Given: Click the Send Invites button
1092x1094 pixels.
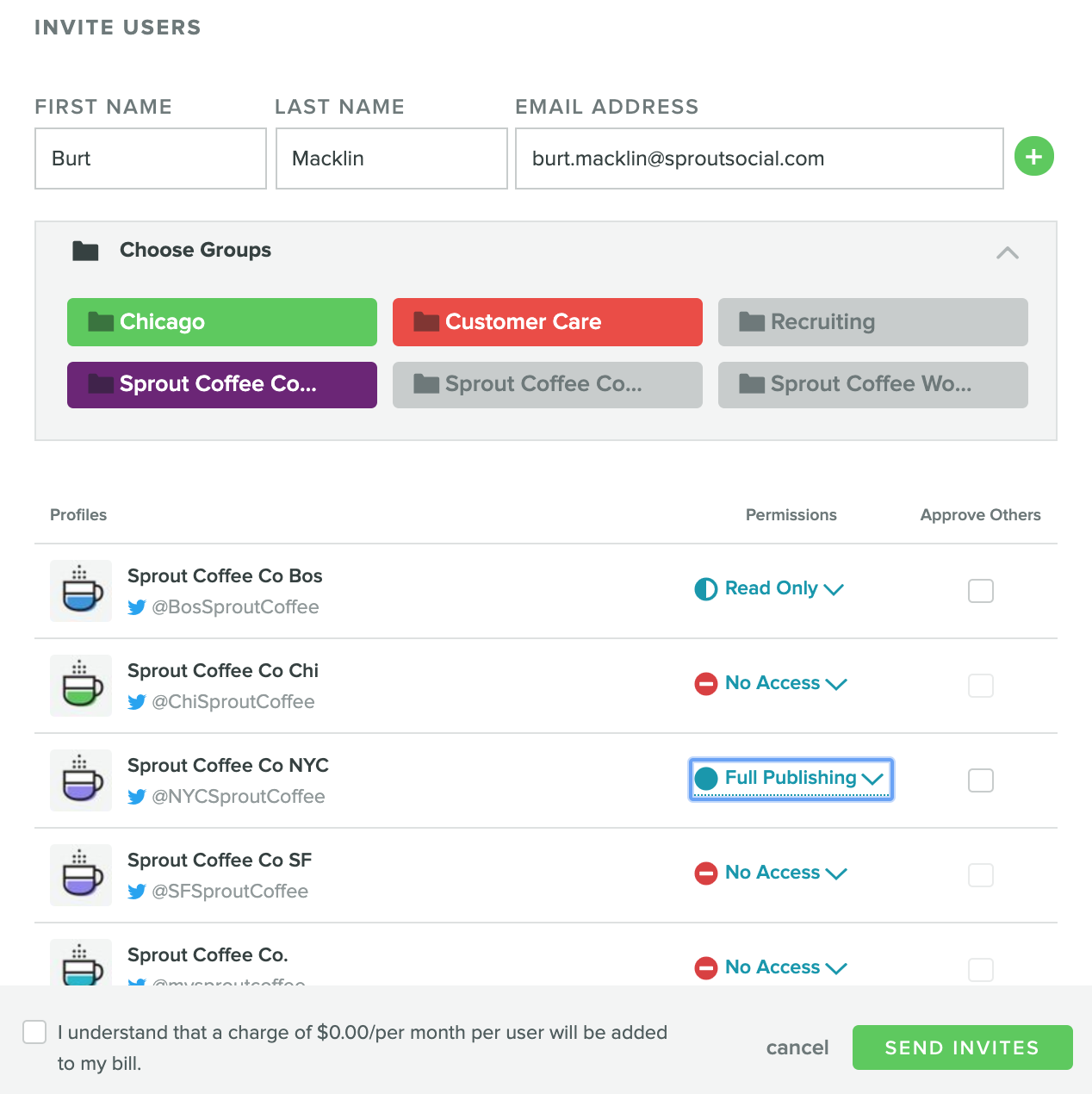Looking at the screenshot, I should point(963,1047).
